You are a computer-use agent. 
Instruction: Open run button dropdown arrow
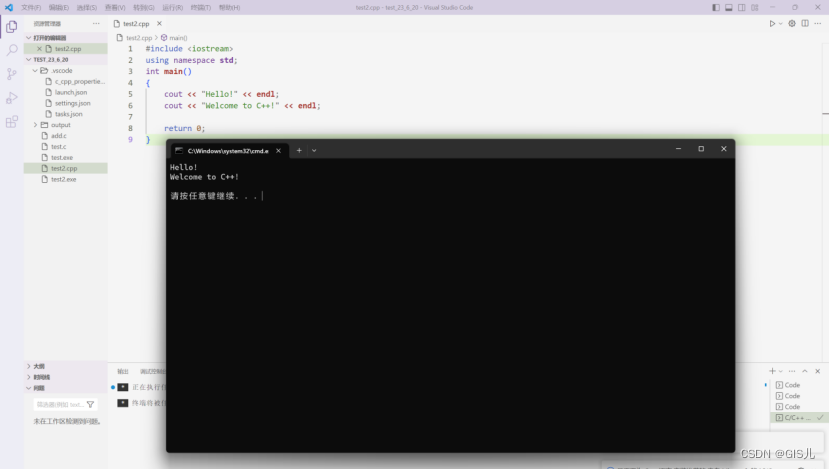[780, 24]
